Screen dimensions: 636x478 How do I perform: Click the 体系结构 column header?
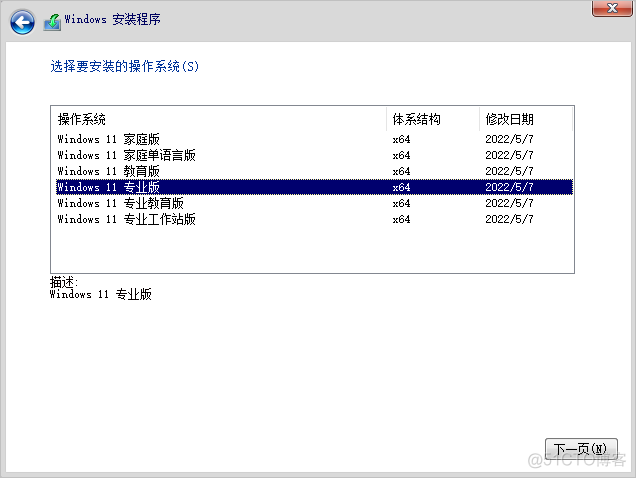433,119
